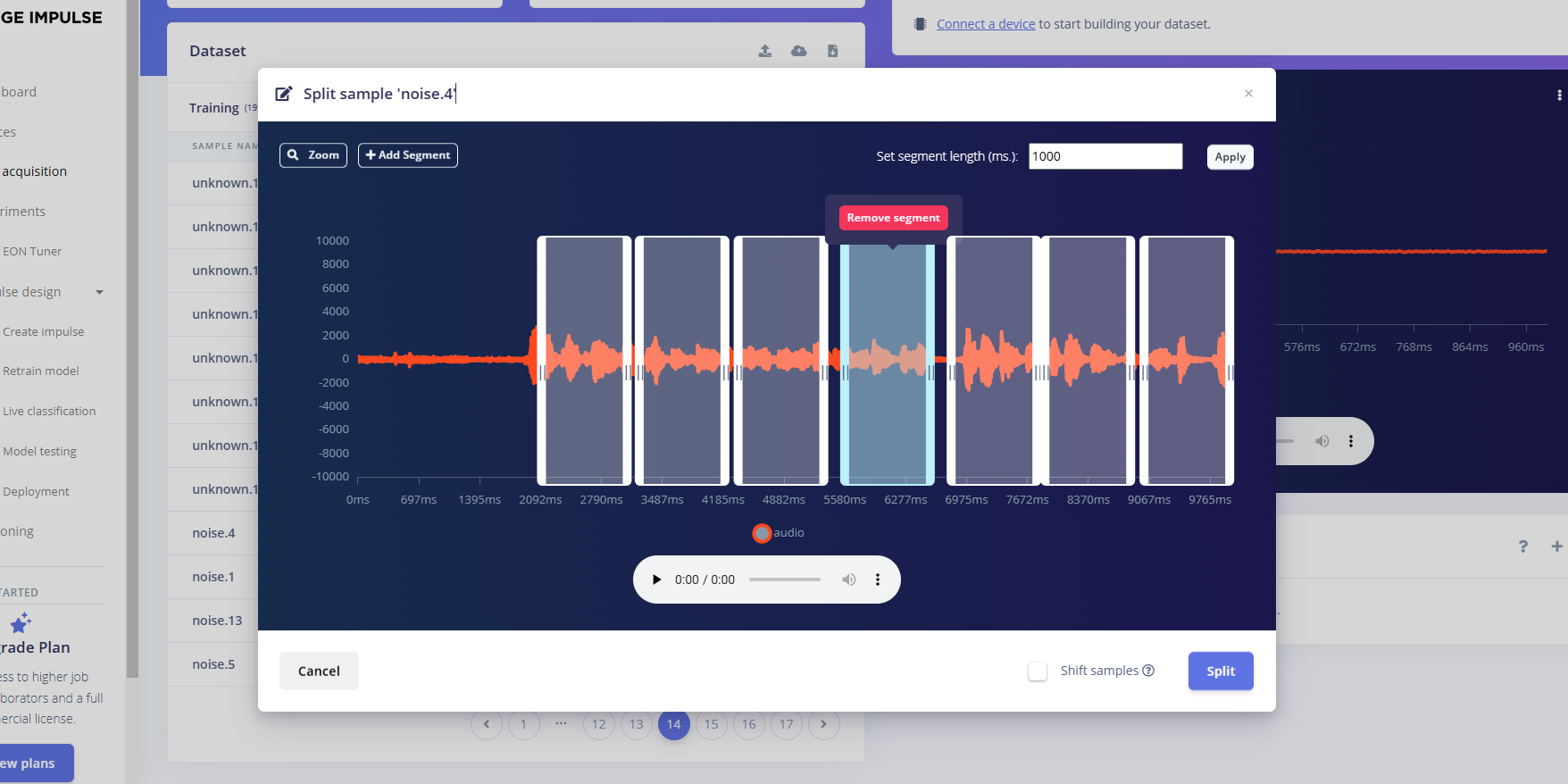Click Add Segment button

click(x=407, y=155)
